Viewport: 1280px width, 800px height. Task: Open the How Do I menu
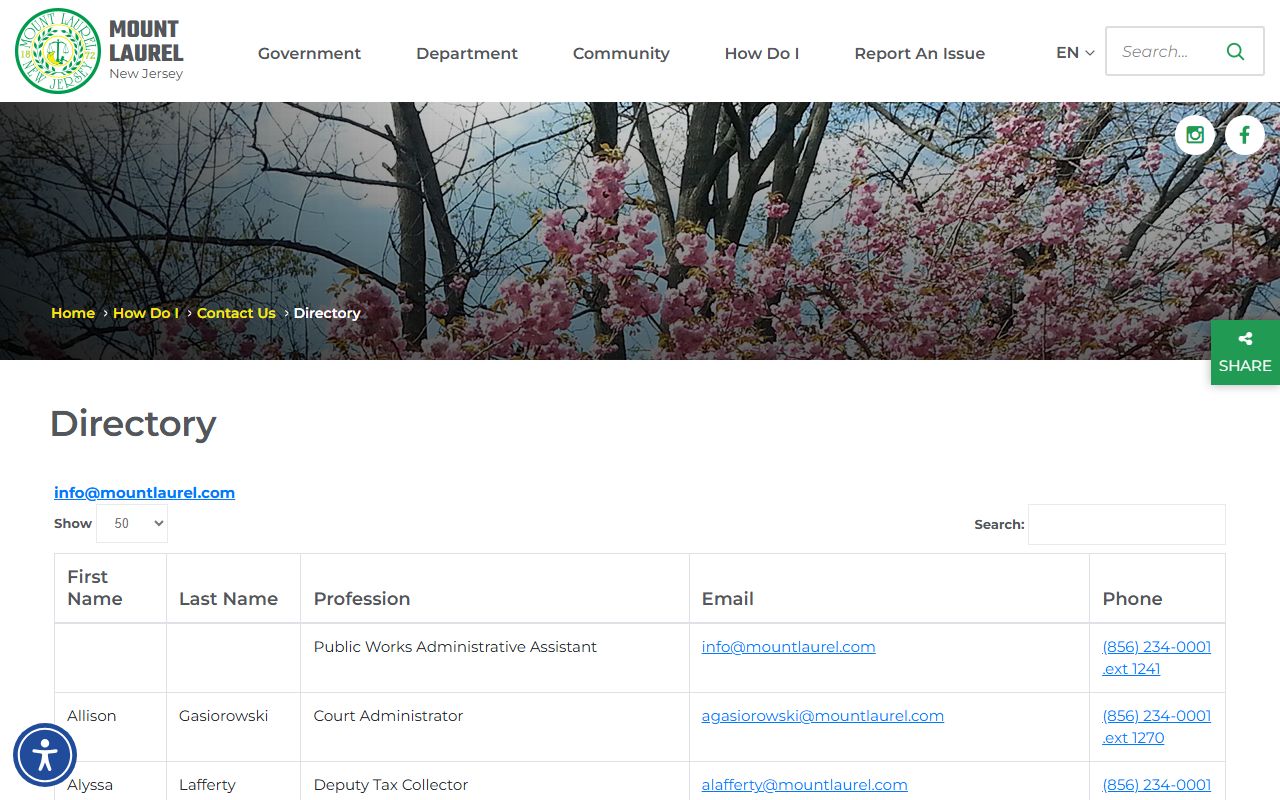(762, 53)
